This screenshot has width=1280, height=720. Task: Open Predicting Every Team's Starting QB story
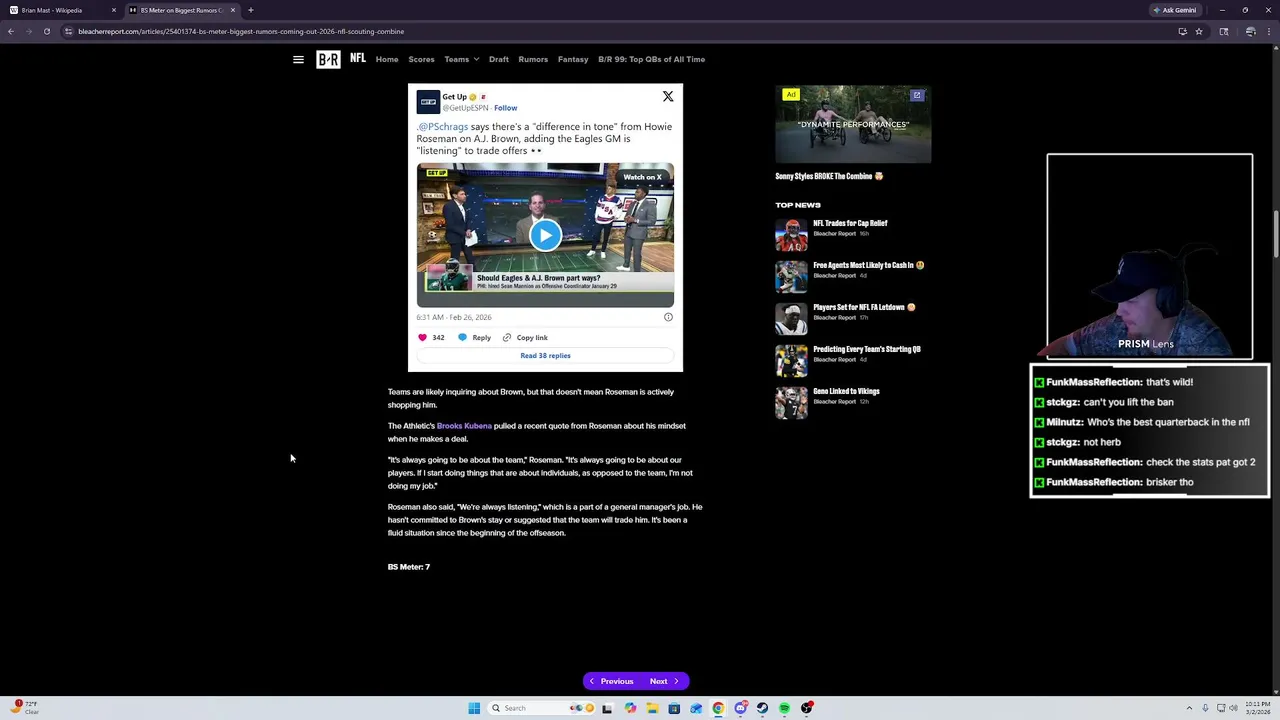coord(867,349)
